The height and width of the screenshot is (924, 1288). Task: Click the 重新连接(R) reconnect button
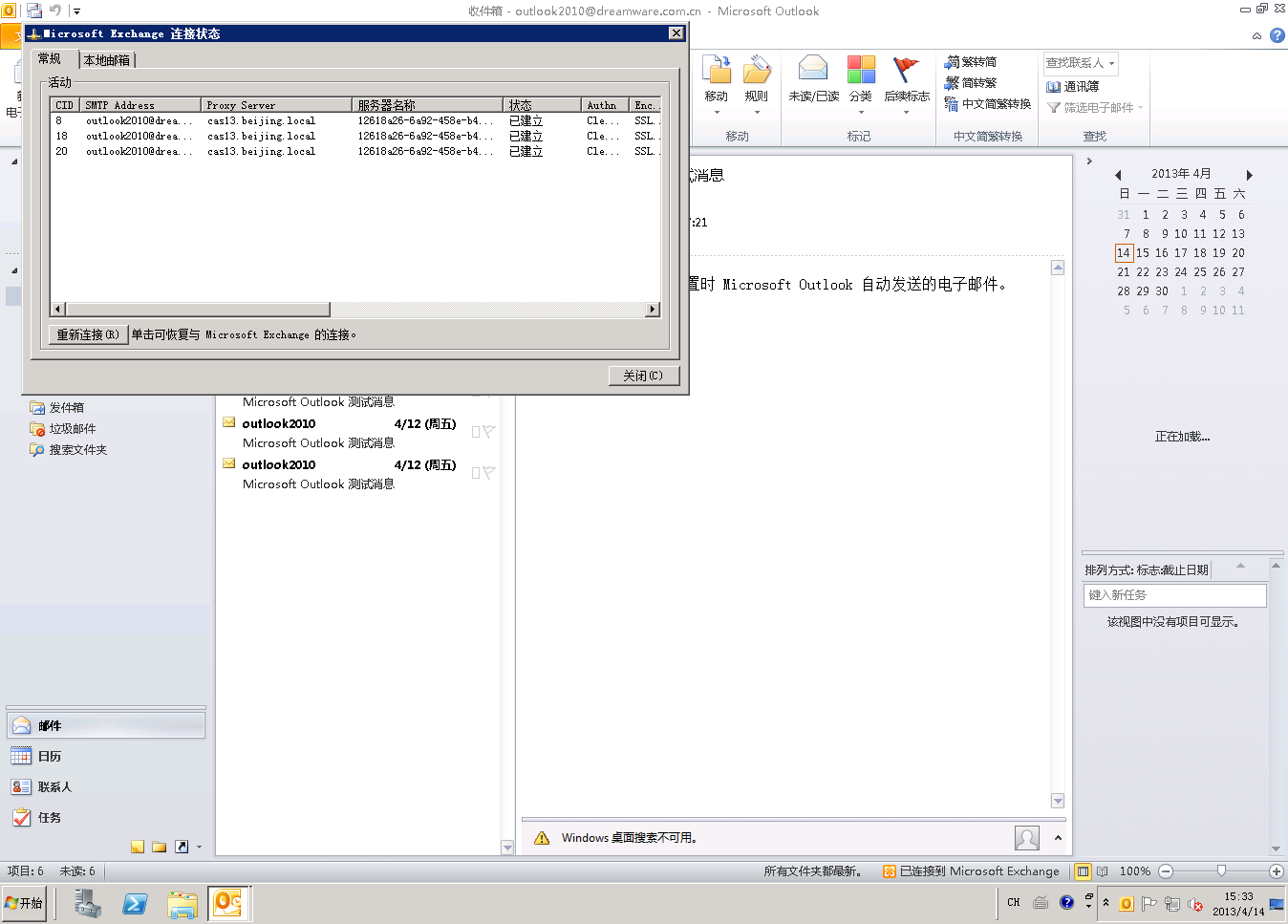[88, 334]
